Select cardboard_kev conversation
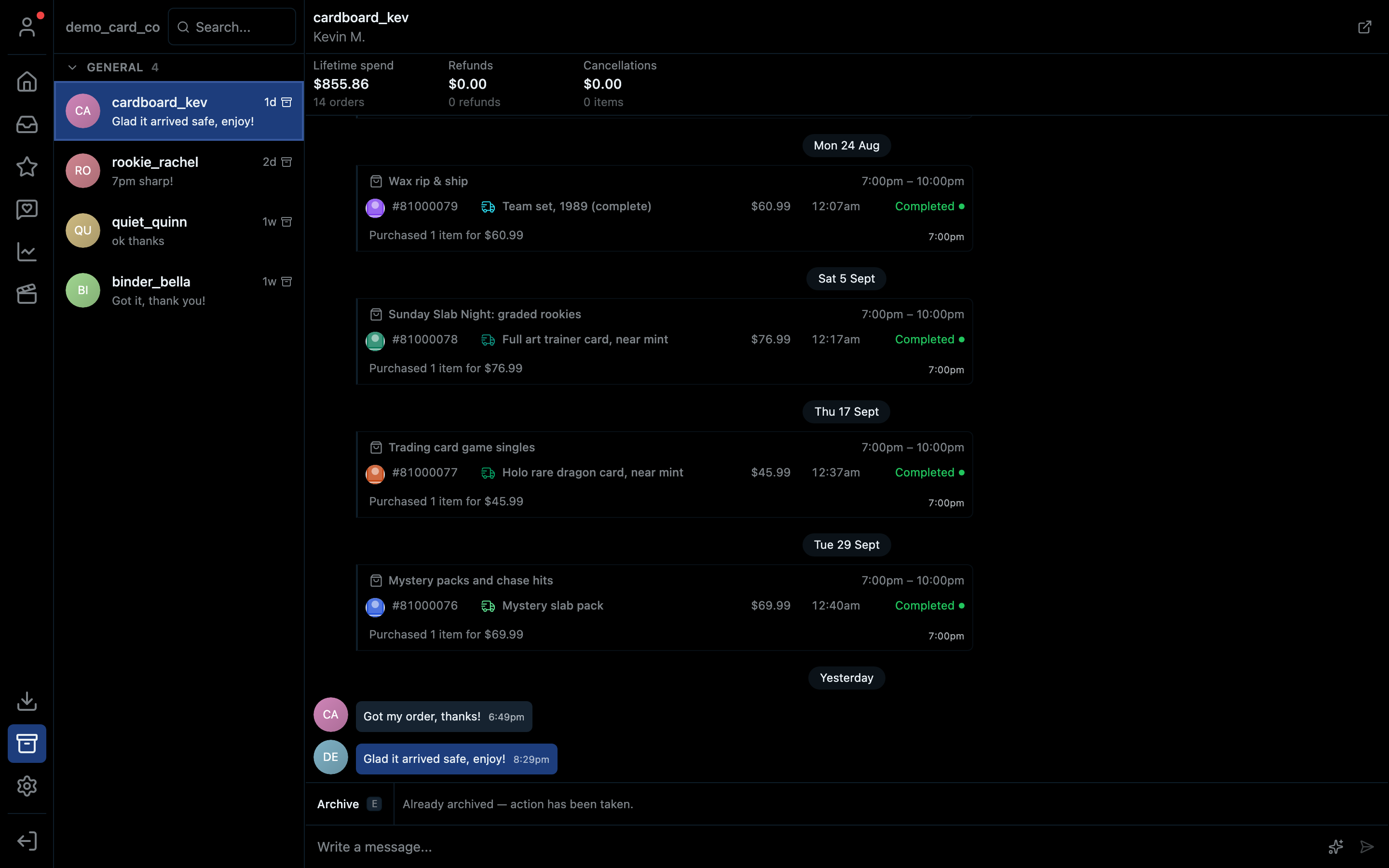The height and width of the screenshot is (868, 1389). click(179, 111)
